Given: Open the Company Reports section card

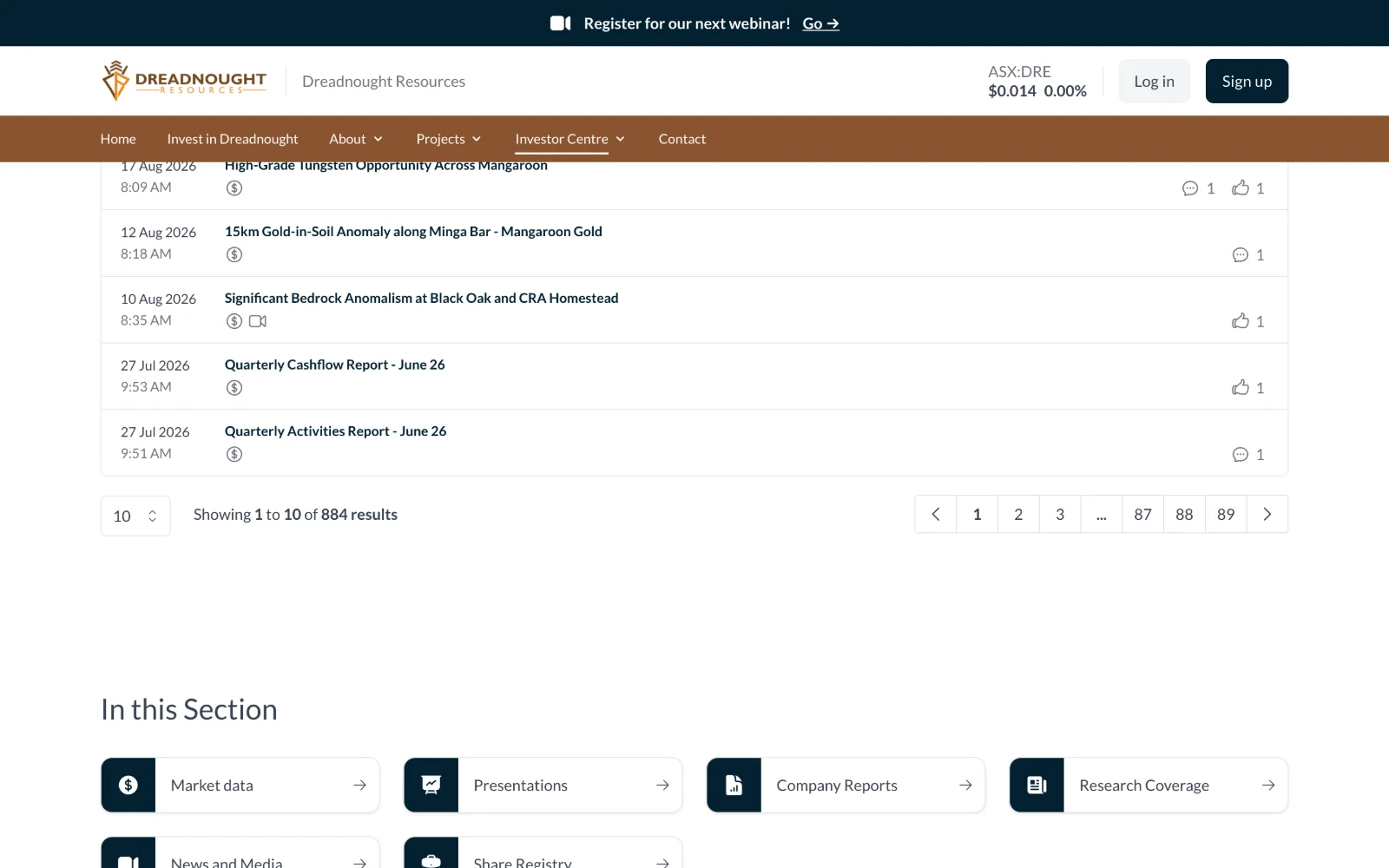Looking at the screenshot, I should pos(846,786).
